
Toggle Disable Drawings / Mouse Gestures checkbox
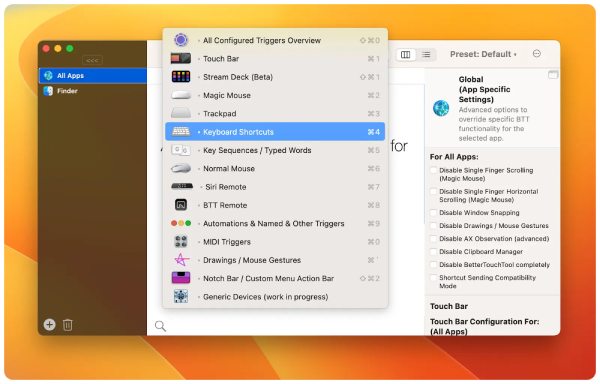434,226
